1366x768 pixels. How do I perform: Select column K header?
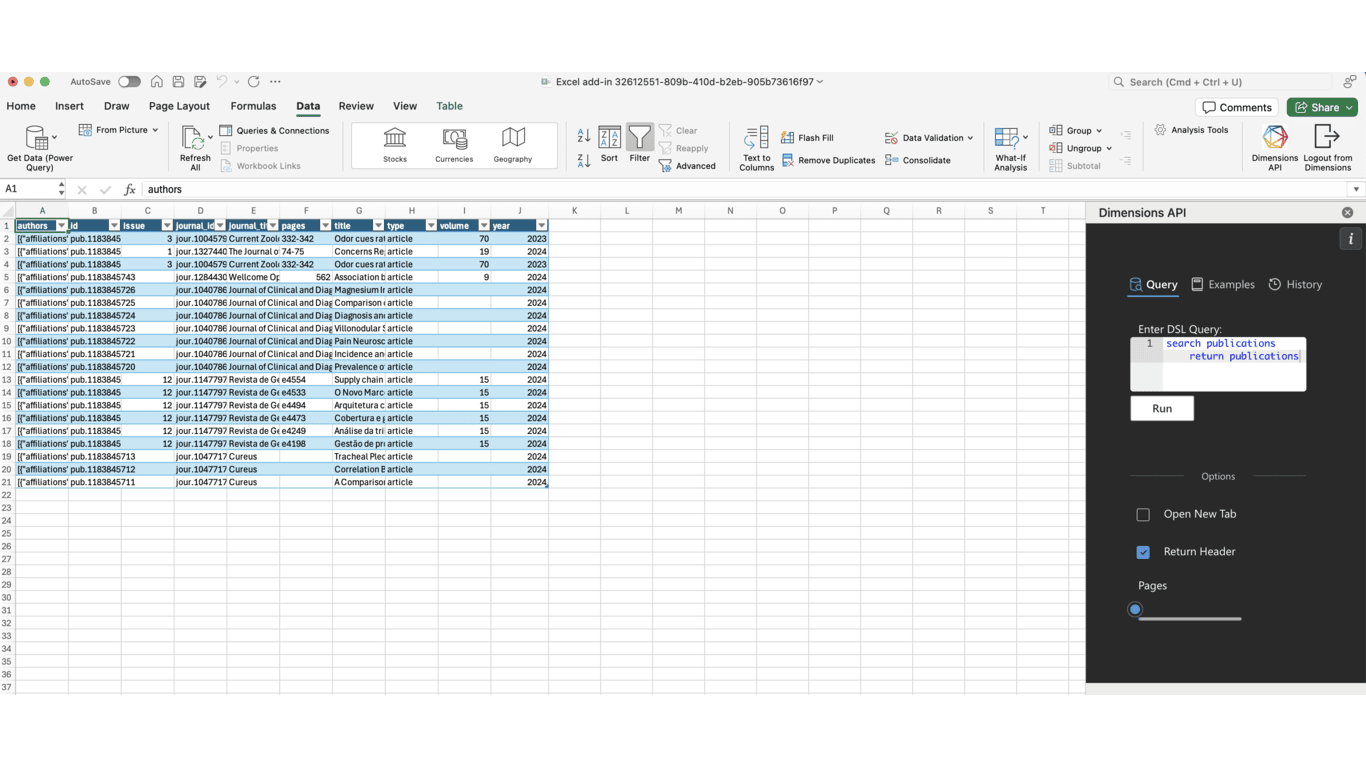coord(574,211)
